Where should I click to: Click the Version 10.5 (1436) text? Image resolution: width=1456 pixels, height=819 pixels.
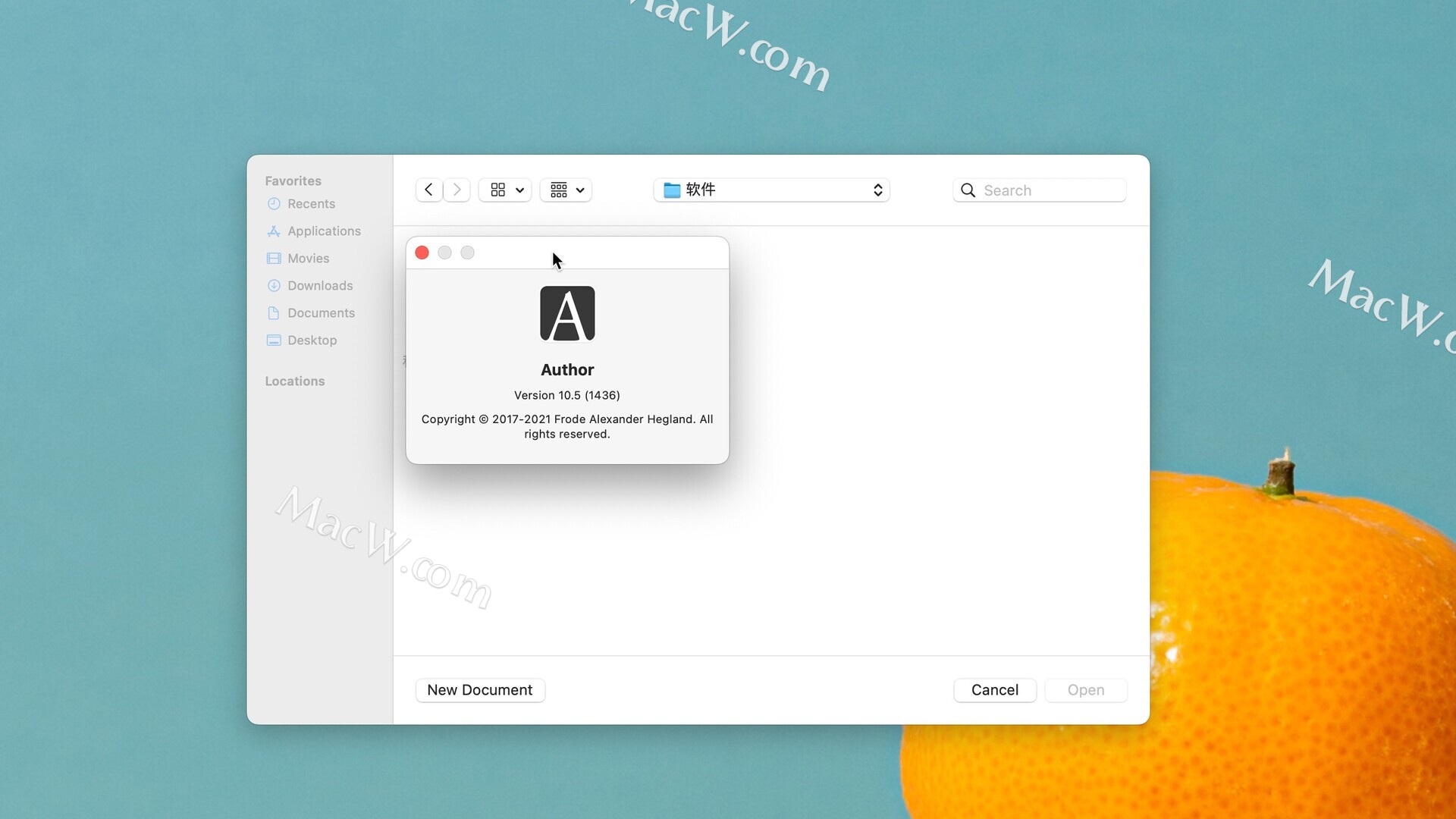click(567, 395)
